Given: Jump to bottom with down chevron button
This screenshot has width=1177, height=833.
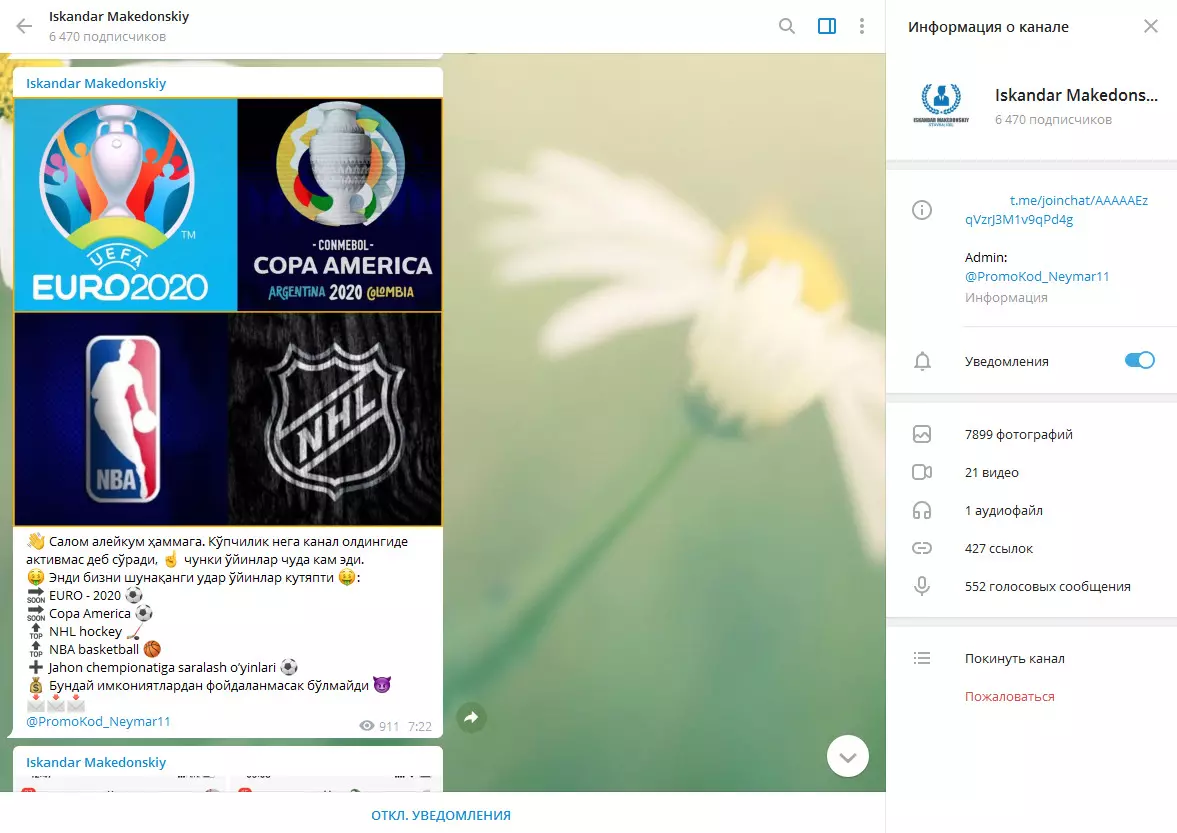Looking at the screenshot, I should (847, 756).
